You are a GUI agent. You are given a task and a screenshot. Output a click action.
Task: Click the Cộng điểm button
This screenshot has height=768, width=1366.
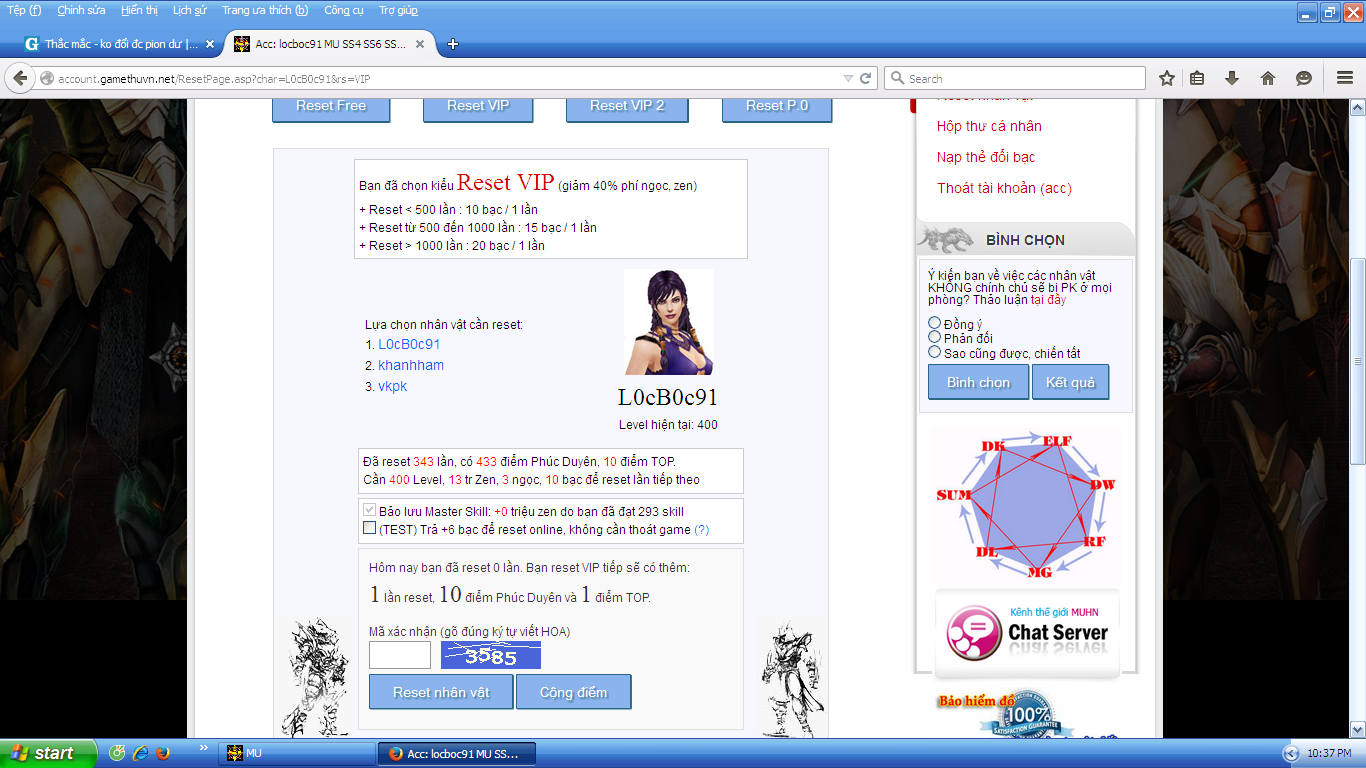coord(574,692)
